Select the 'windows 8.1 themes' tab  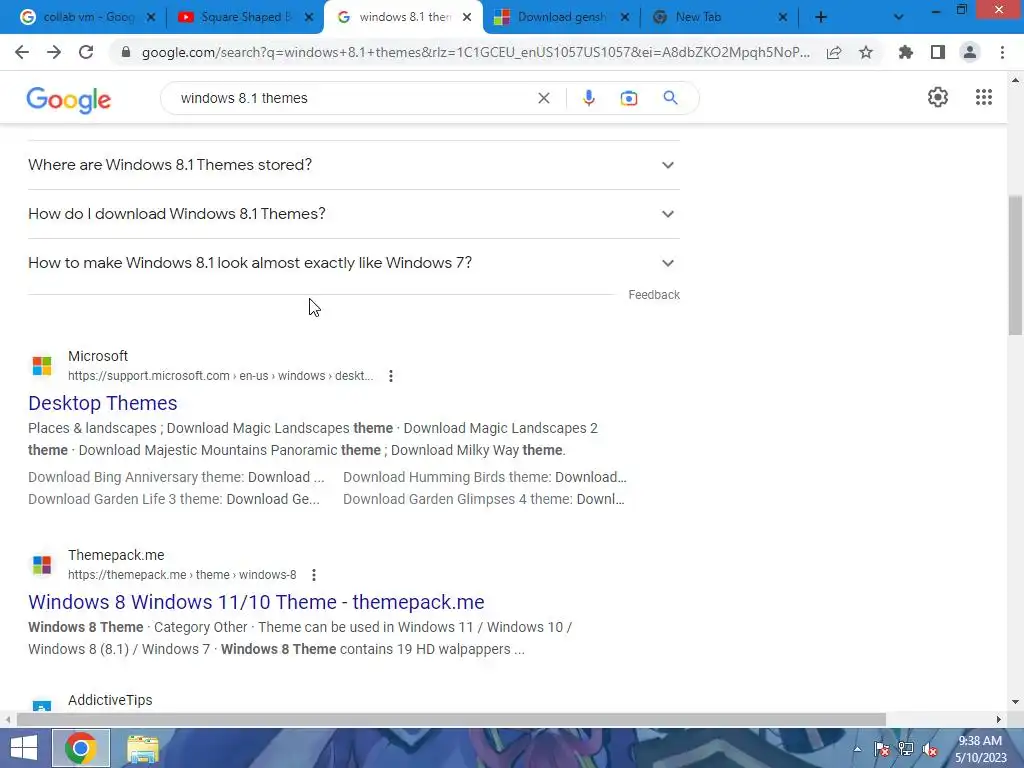pos(404,17)
